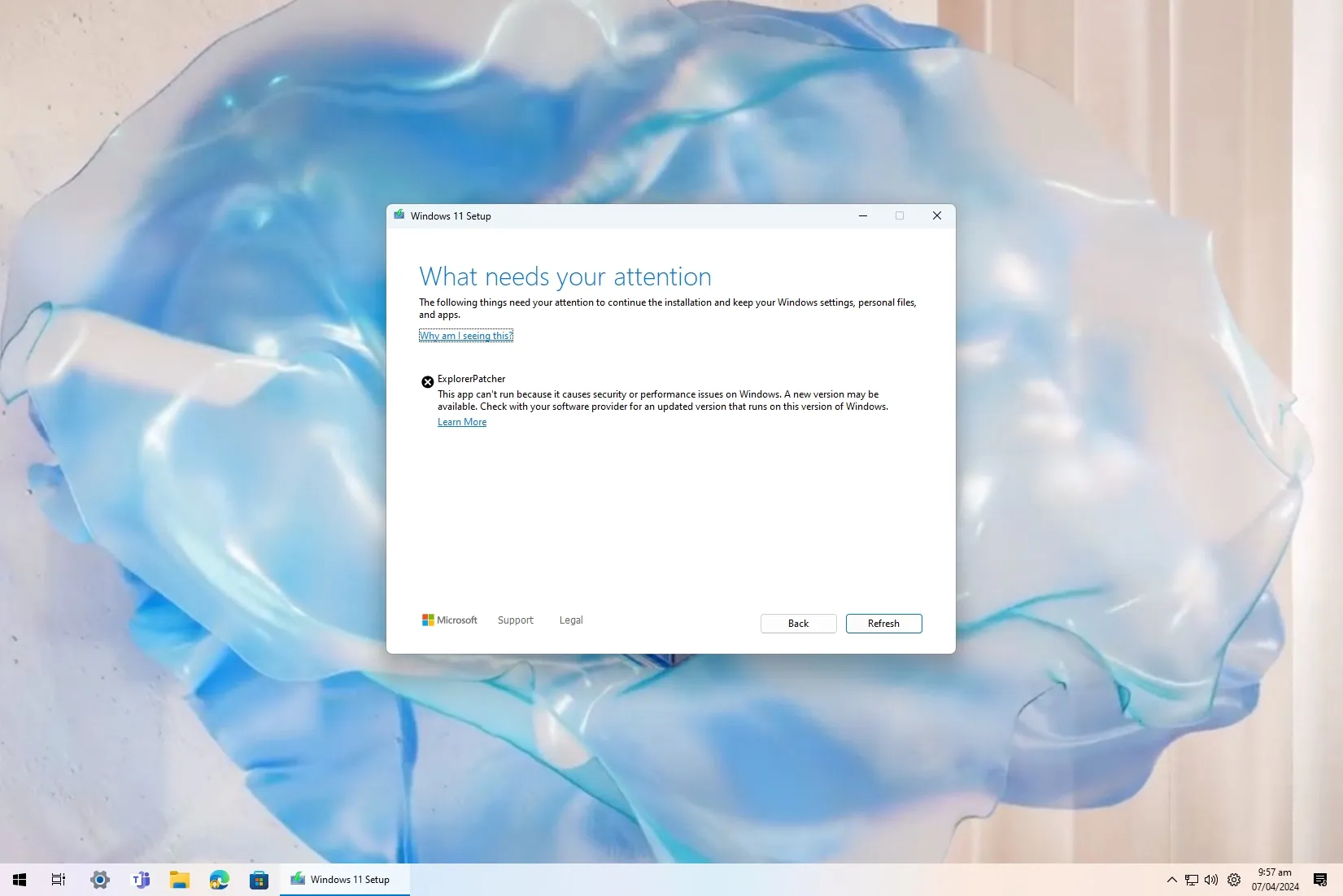Image resolution: width=1343 pixels, height=896 pixels.
Task: Click the Back button in Setup
Action: [798, 624]
